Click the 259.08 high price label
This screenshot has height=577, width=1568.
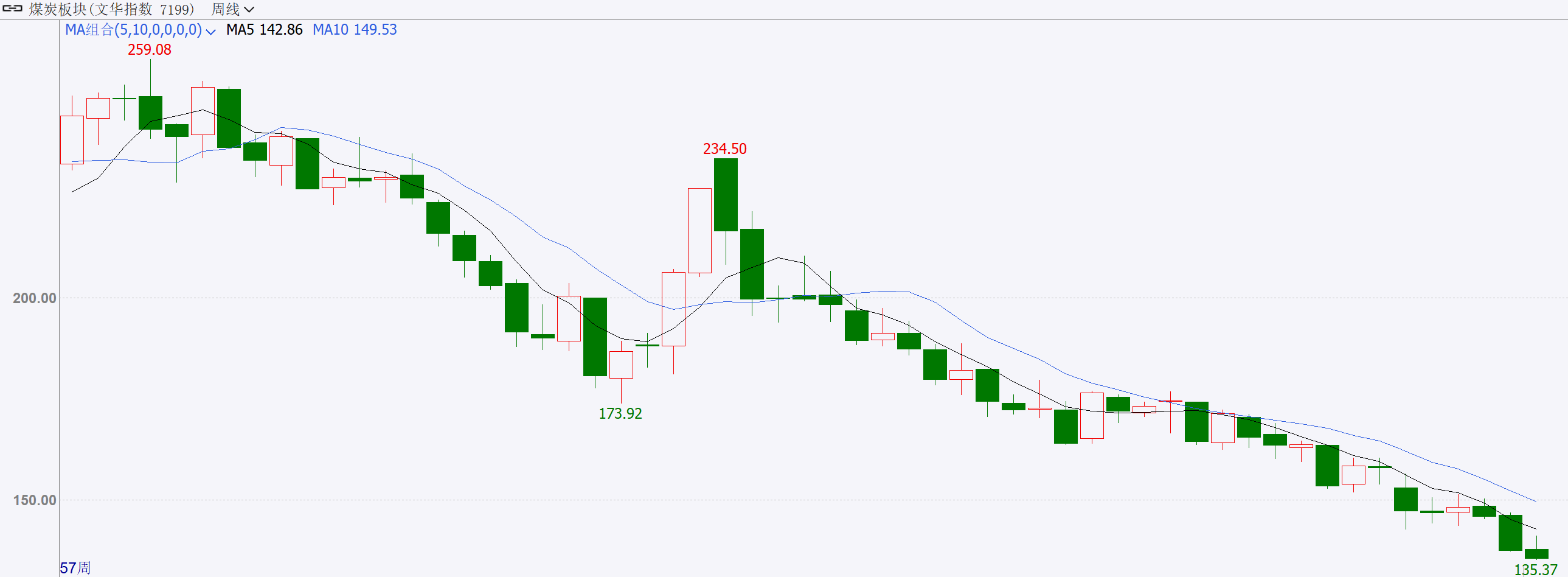click(149, 50)
